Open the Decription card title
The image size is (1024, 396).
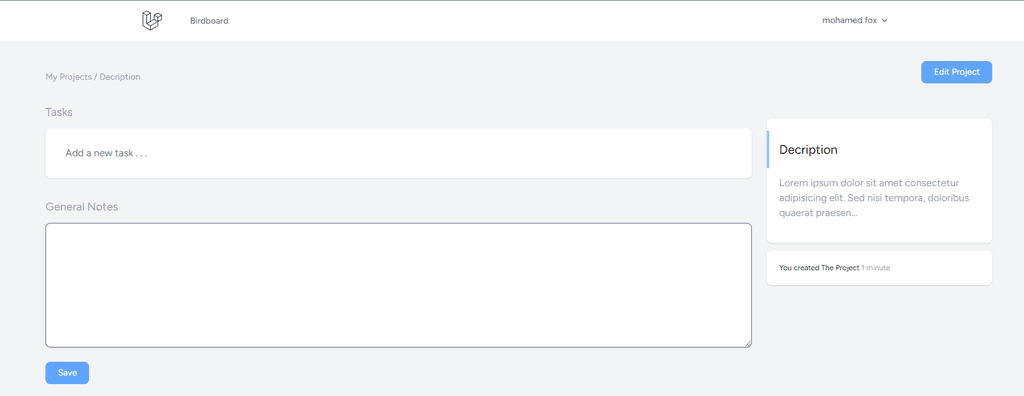[808, 150]
